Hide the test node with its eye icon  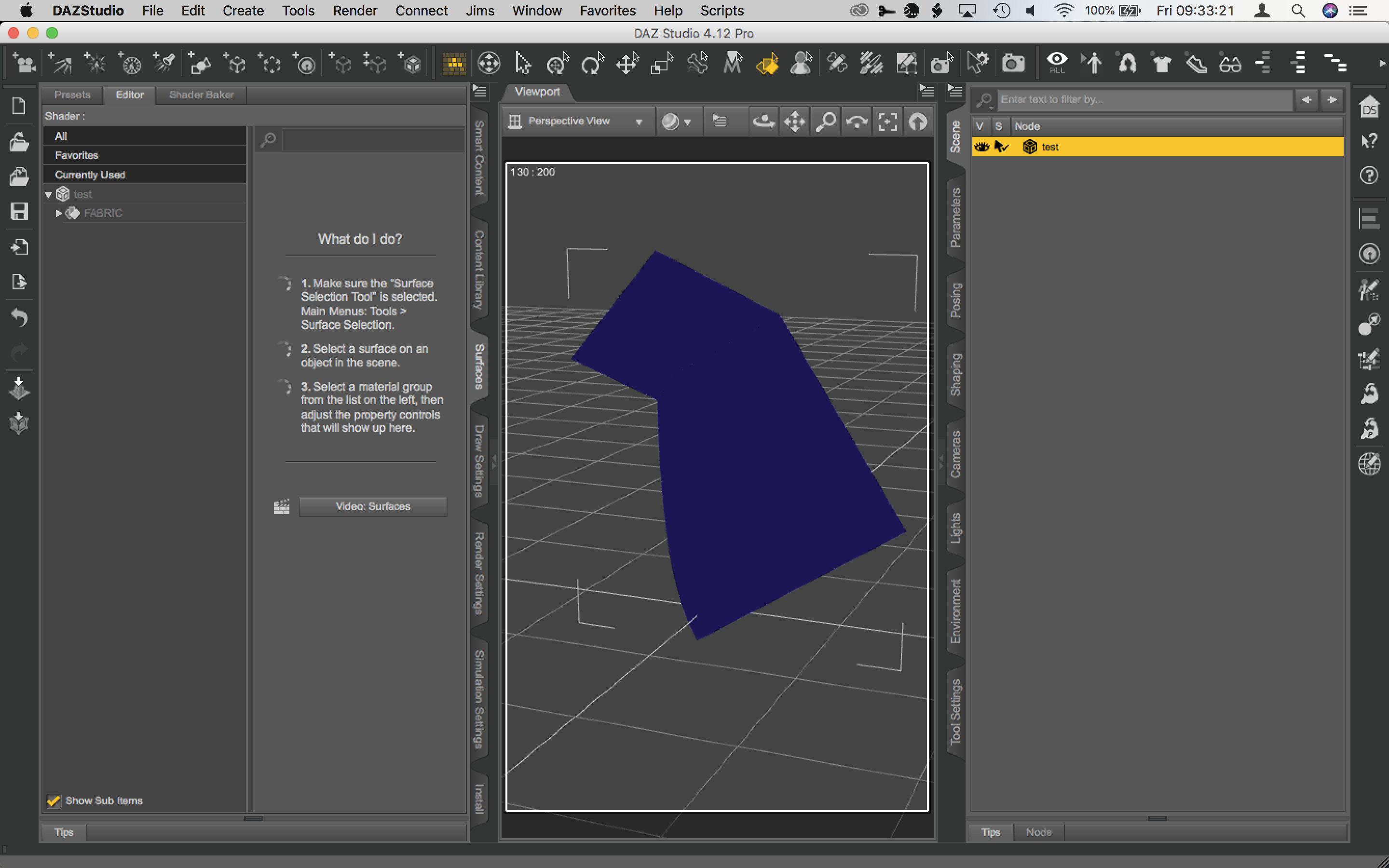[981, 147]
